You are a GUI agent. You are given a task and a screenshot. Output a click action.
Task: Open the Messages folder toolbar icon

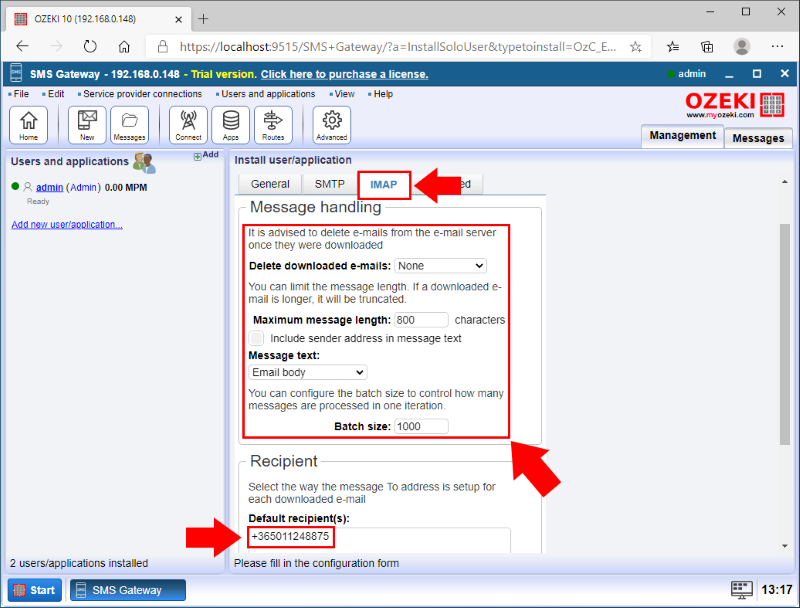pos(130,125)
